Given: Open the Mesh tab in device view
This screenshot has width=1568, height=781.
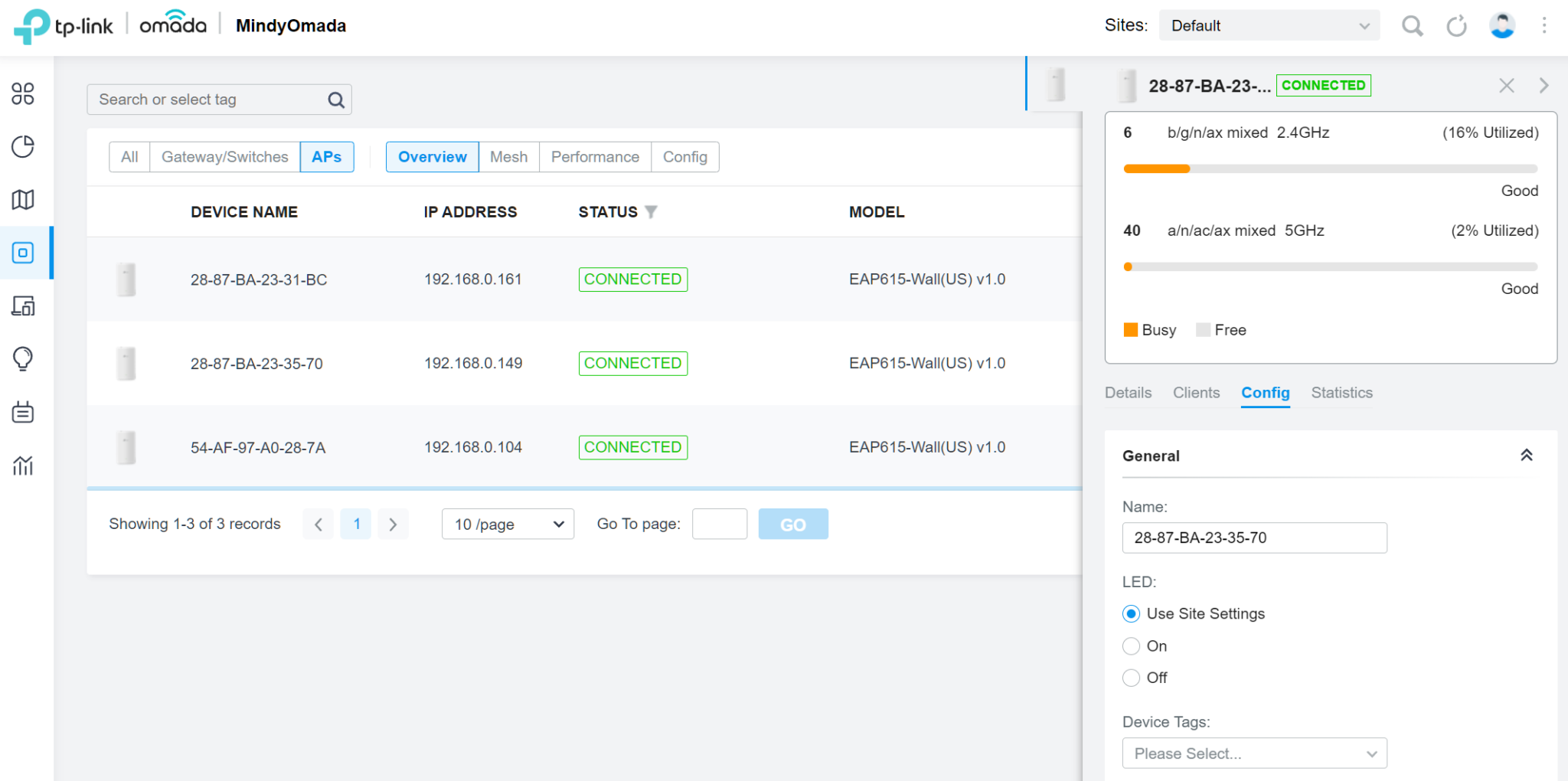Looking at the screenshot, I should tap(508, 157).
